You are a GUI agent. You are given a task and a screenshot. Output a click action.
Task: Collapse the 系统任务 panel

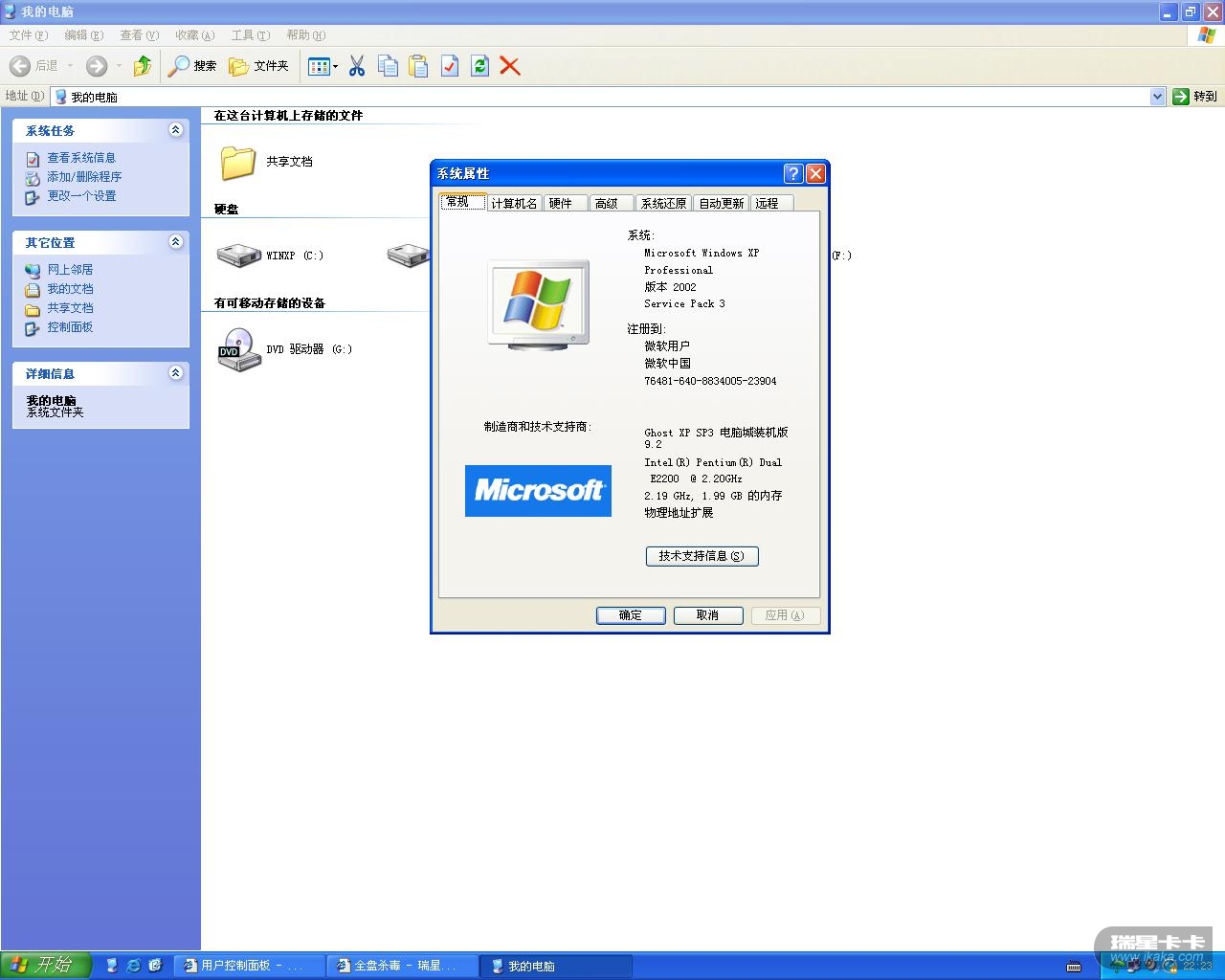pos(176,130)
